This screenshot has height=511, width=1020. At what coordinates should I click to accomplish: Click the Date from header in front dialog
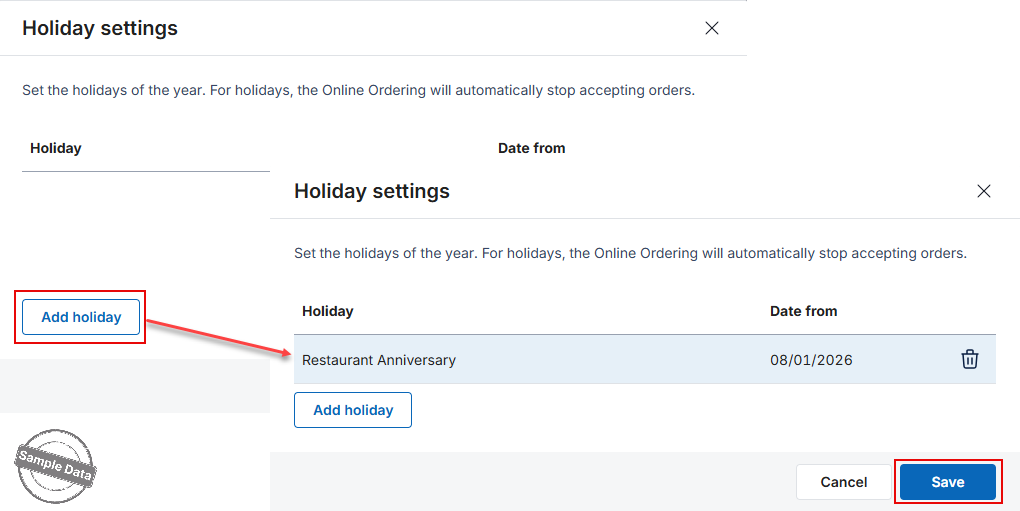click(x=803, y=311)
